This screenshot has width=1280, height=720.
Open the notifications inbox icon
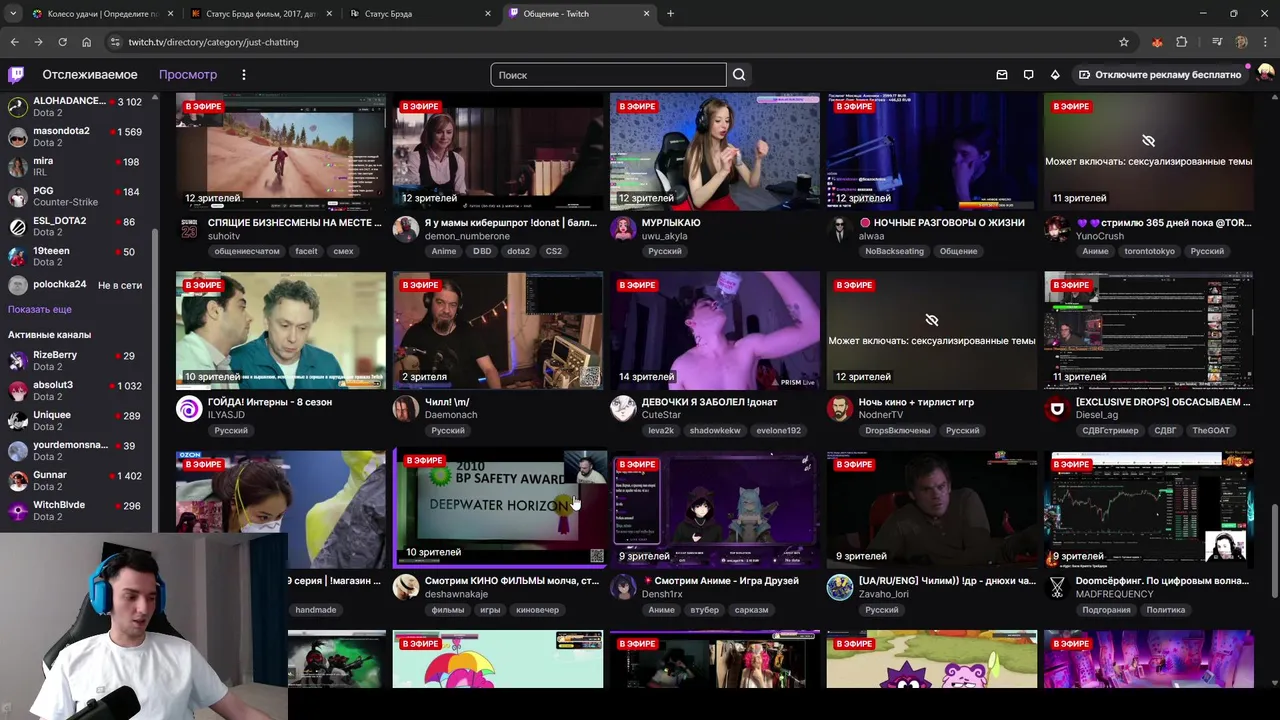1002,75
